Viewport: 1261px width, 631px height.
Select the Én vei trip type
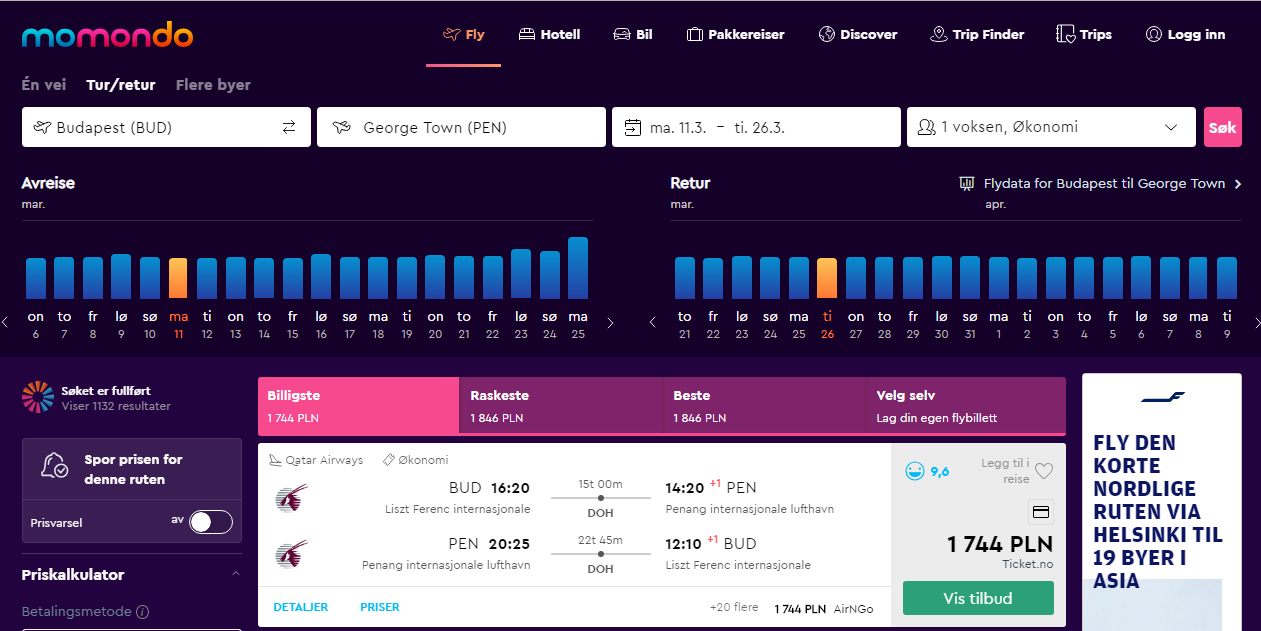click(x=44, y=85)
